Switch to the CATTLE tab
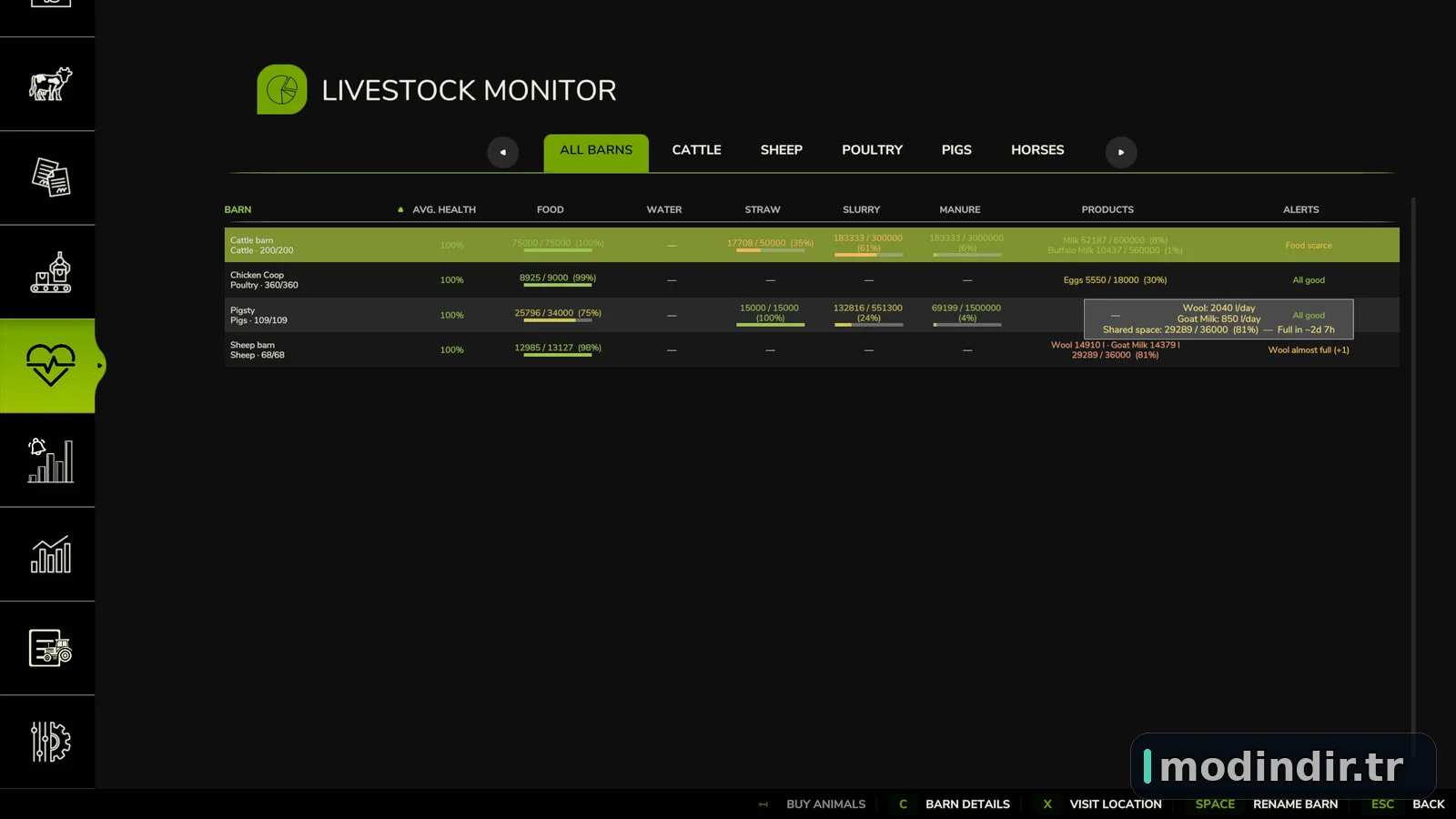 (x=696, y=150)
